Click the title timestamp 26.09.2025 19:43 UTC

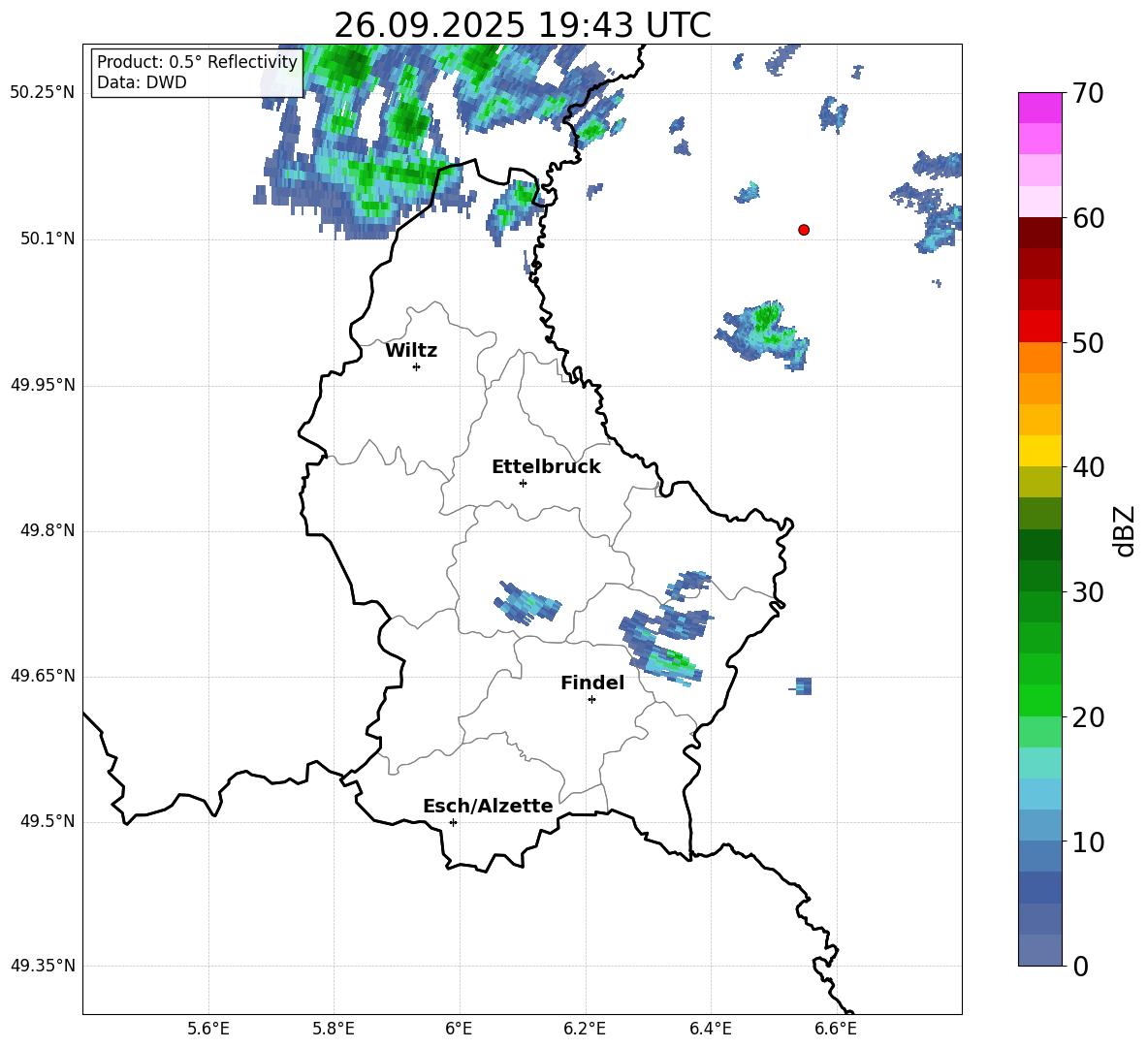pos(522,25)
